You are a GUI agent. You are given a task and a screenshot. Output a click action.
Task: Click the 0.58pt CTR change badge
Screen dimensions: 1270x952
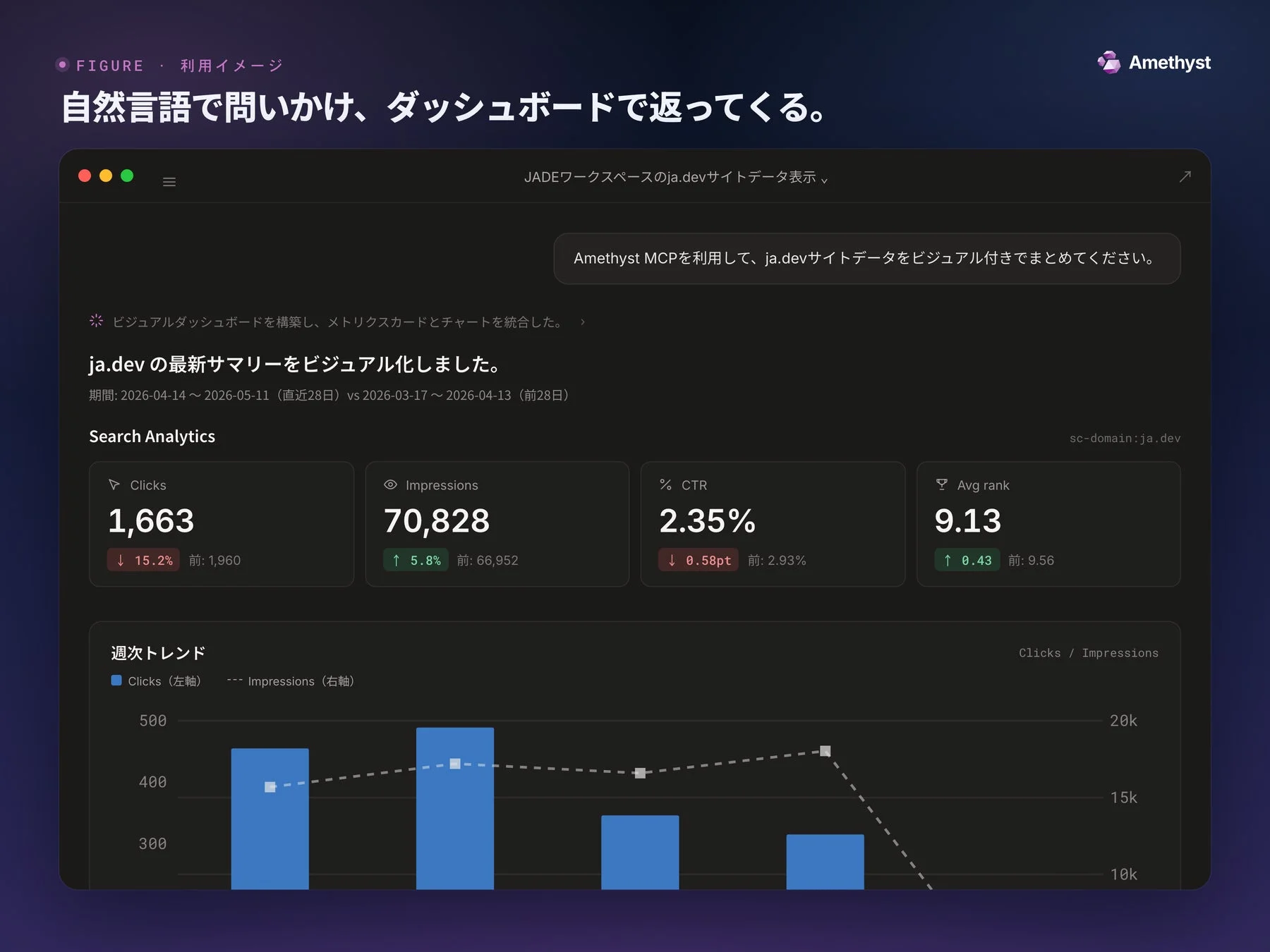(x=698, y=560)
